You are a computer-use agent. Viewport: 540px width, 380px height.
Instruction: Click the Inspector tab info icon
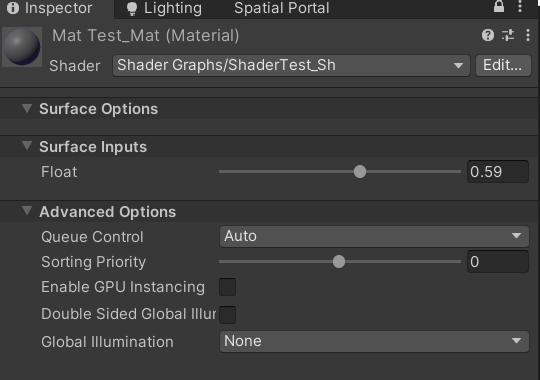13,8
